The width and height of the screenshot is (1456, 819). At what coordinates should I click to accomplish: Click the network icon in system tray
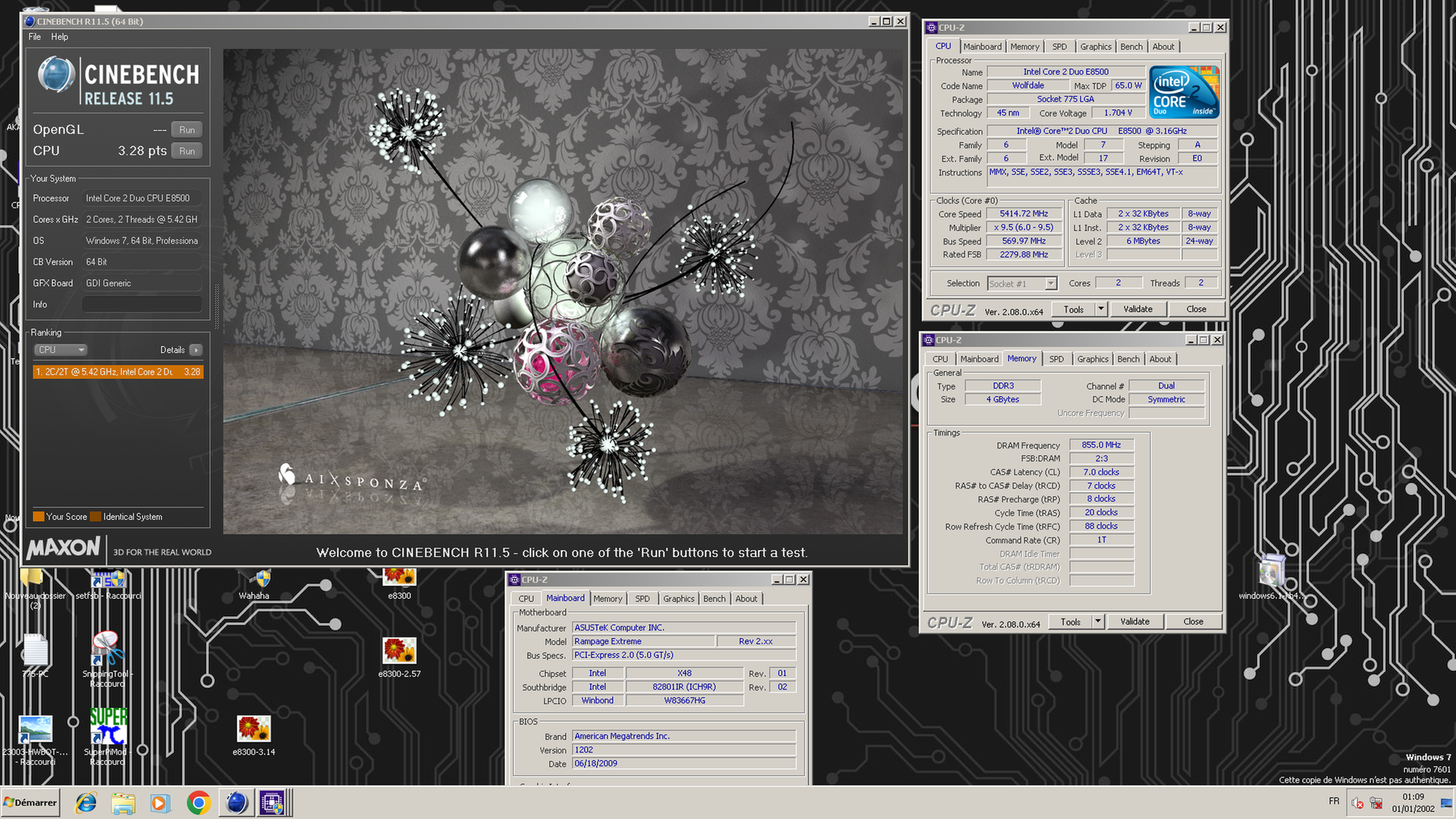[1376, 802]
